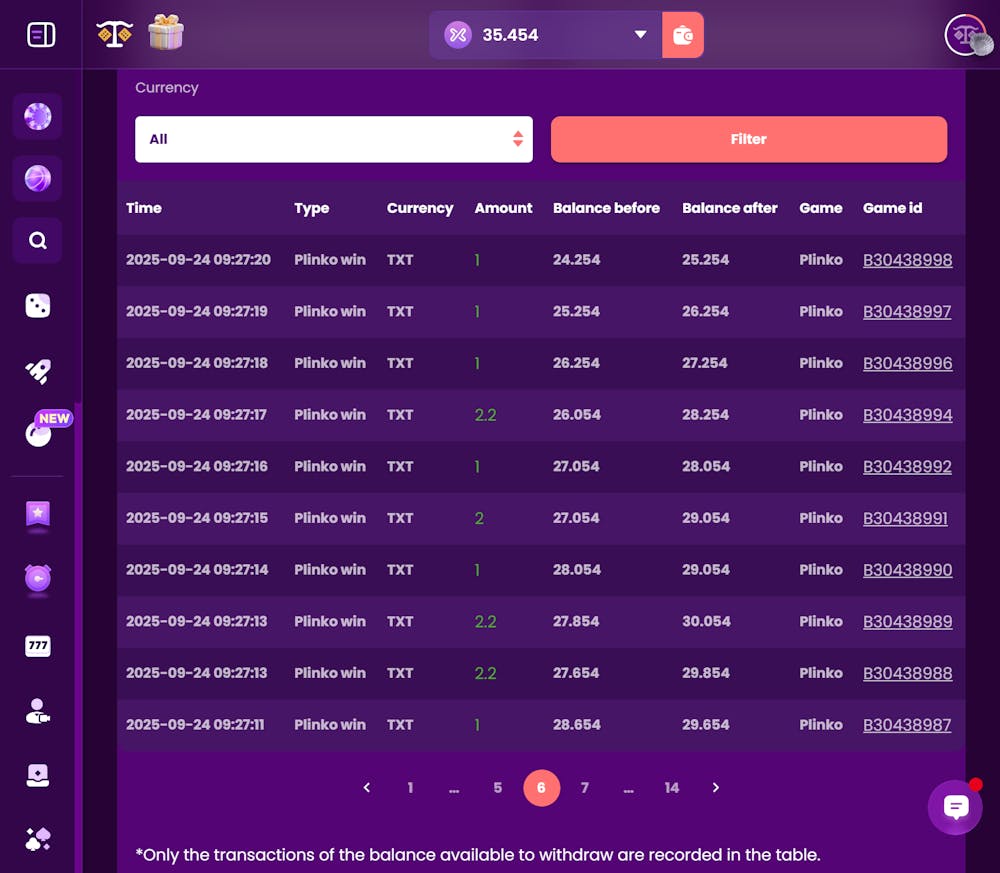Click the Filter button

click(749, 139)
